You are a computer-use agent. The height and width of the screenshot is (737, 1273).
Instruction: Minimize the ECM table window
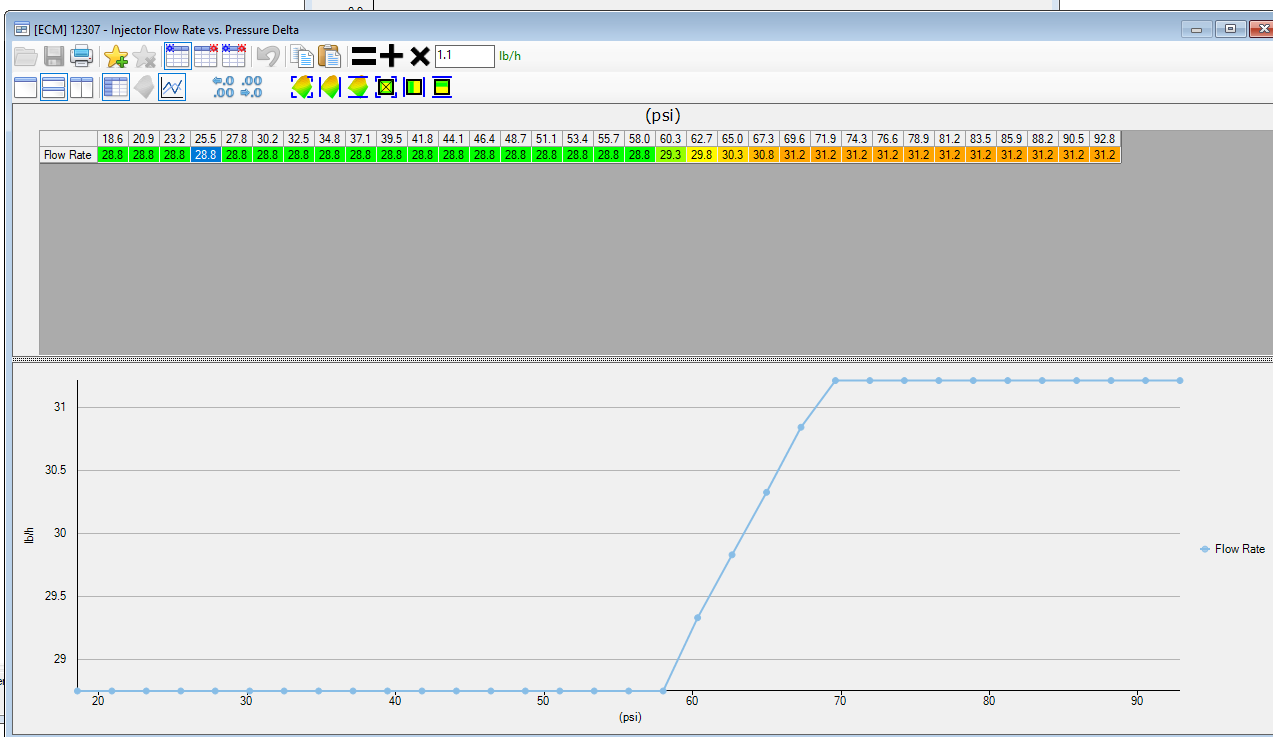coord(1197,29)
